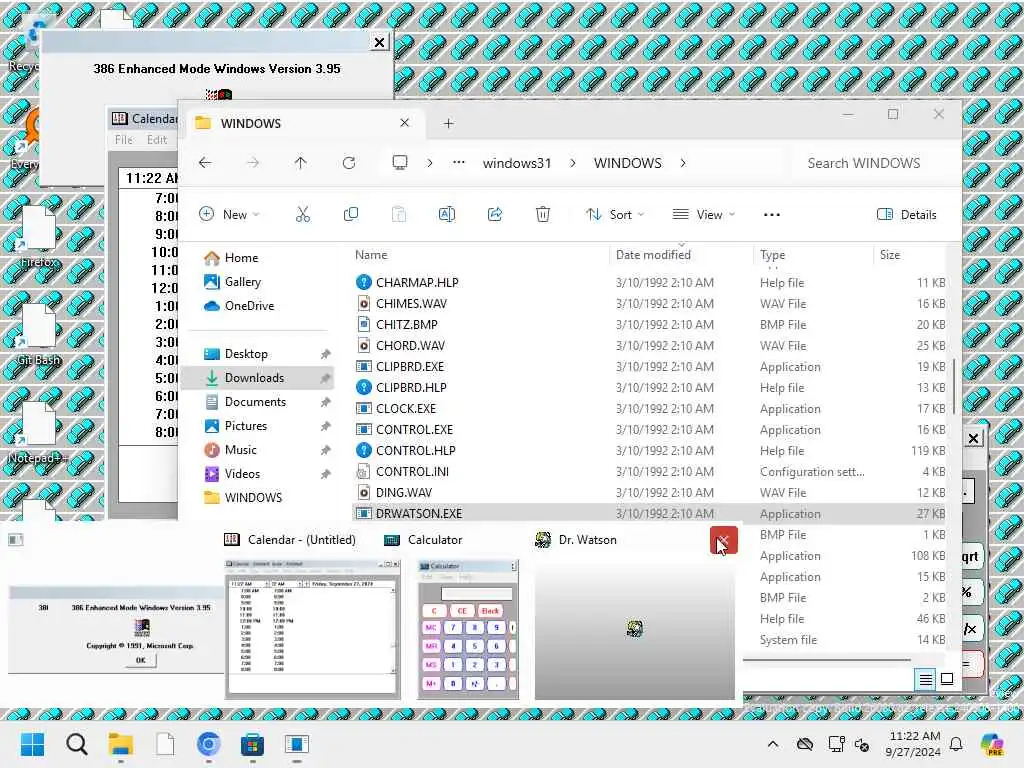This screenshot has height=768, width=1024.
Task: Click the Calculator thumbnail preview
Action: (x=468, y=630)
